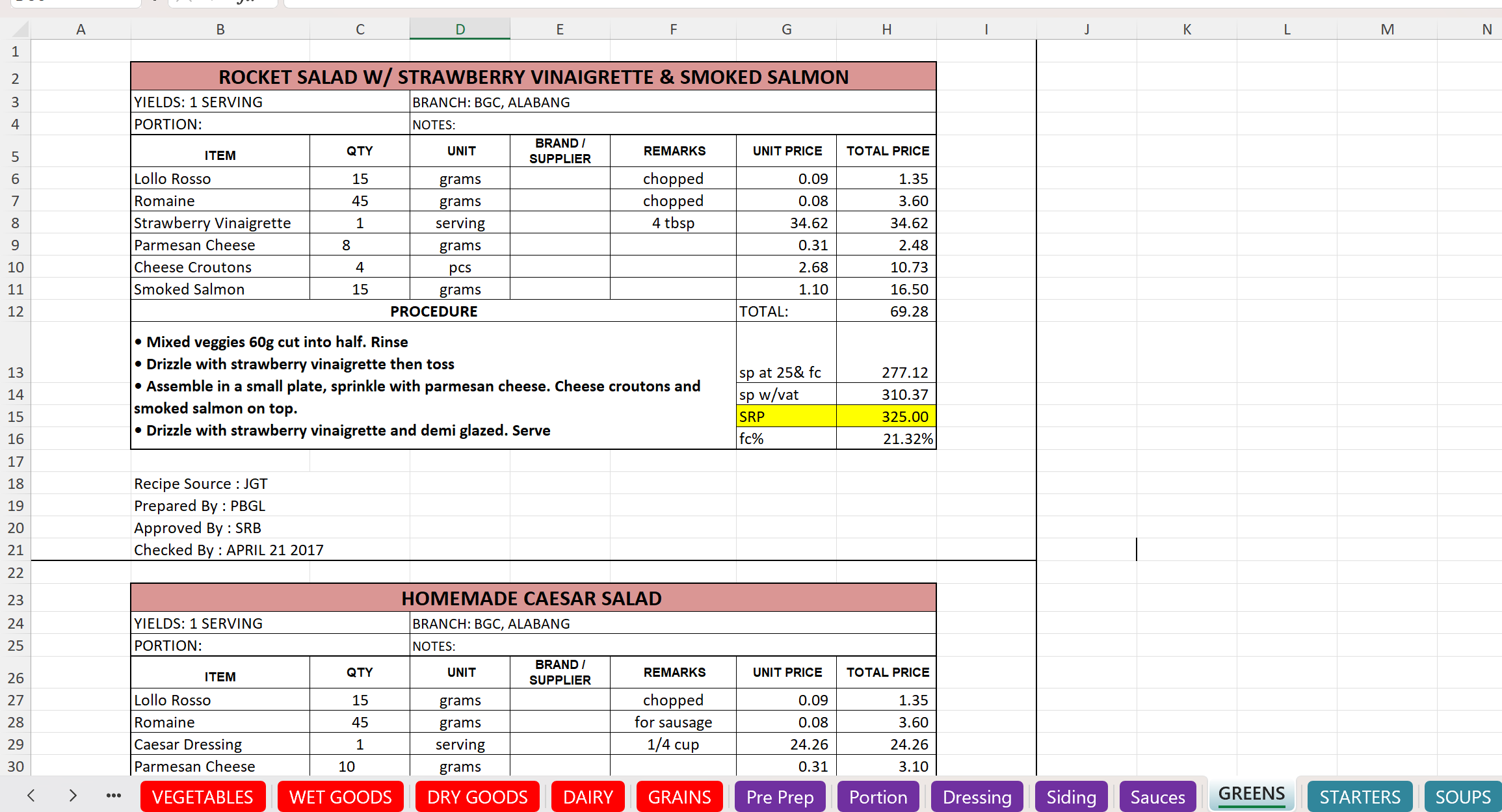Open the Dressing sheet tab
This screenshot has width=1502, height=812.
pyautogui.click(x=977, y=797)
